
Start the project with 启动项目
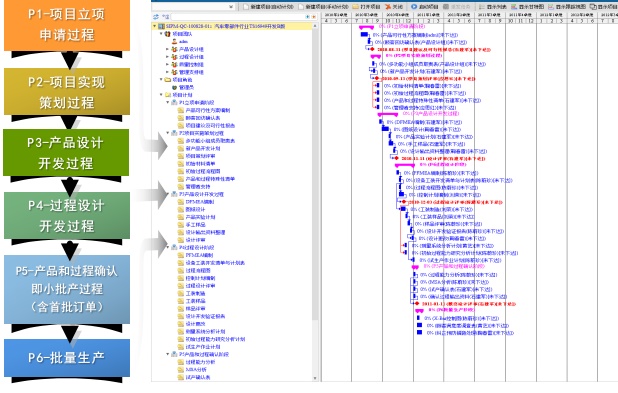pyautogui.click(x=424, y=7)
